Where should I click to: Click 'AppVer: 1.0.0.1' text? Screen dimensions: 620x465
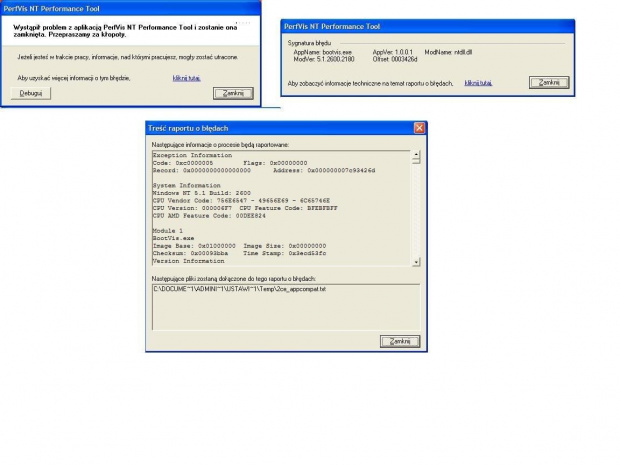(x=392, y=52)
